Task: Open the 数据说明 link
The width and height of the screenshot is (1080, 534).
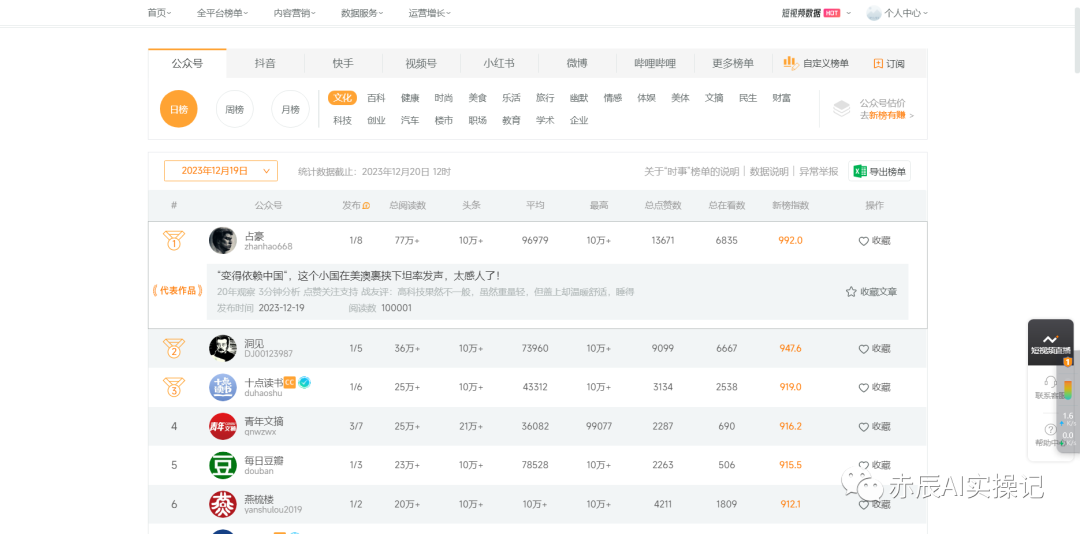Action: pos(769,172)
